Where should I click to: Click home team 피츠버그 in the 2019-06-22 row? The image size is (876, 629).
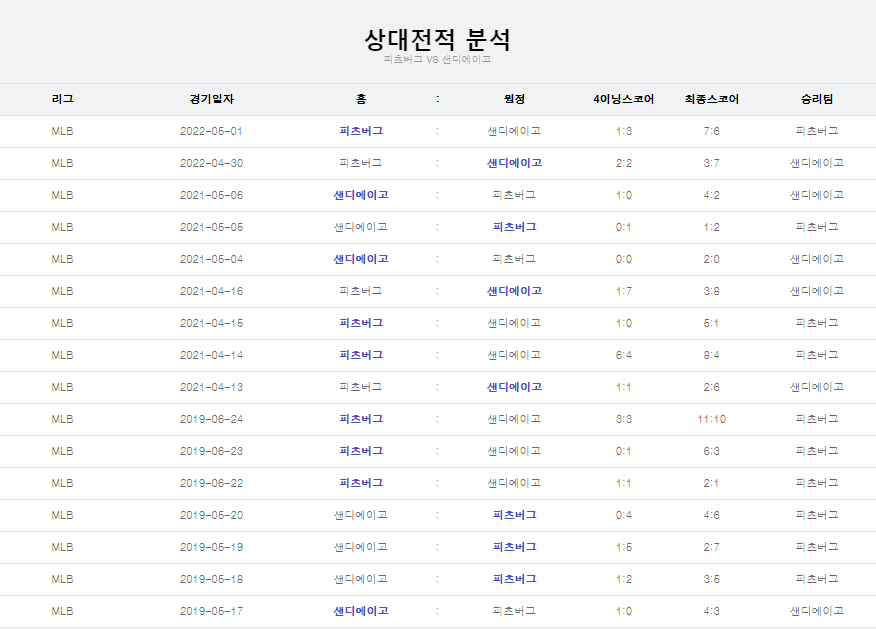(361, 483)
